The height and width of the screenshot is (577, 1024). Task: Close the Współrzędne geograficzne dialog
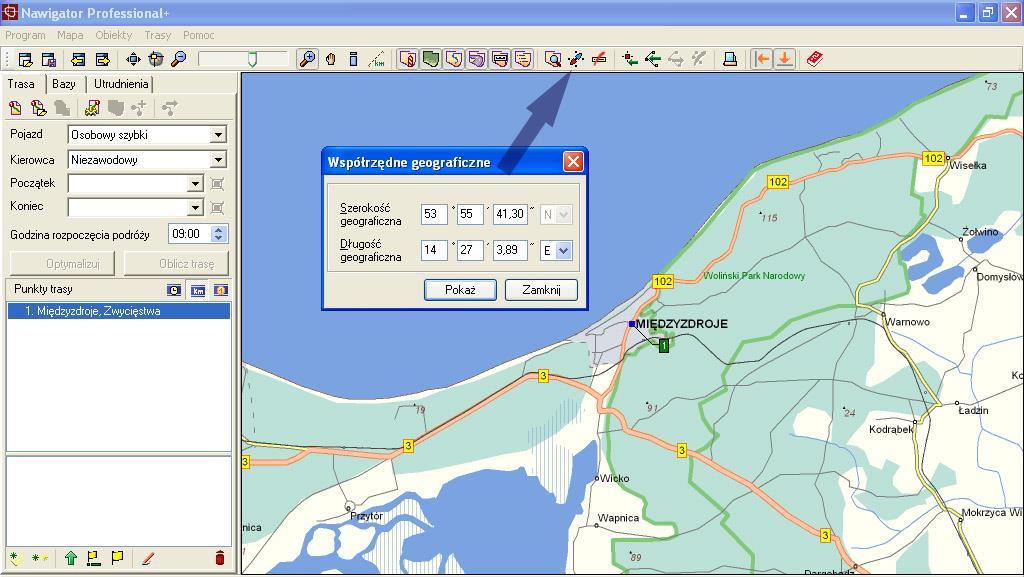(573, 162)
